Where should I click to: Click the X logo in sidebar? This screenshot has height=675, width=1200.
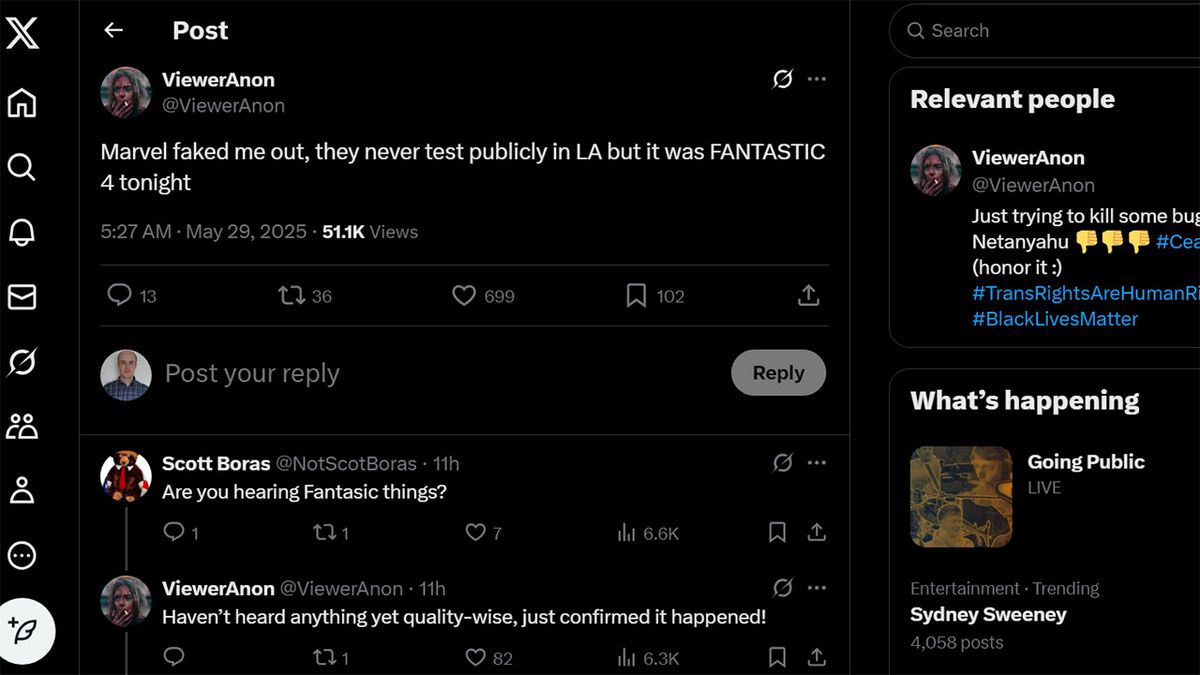[22, 33]
